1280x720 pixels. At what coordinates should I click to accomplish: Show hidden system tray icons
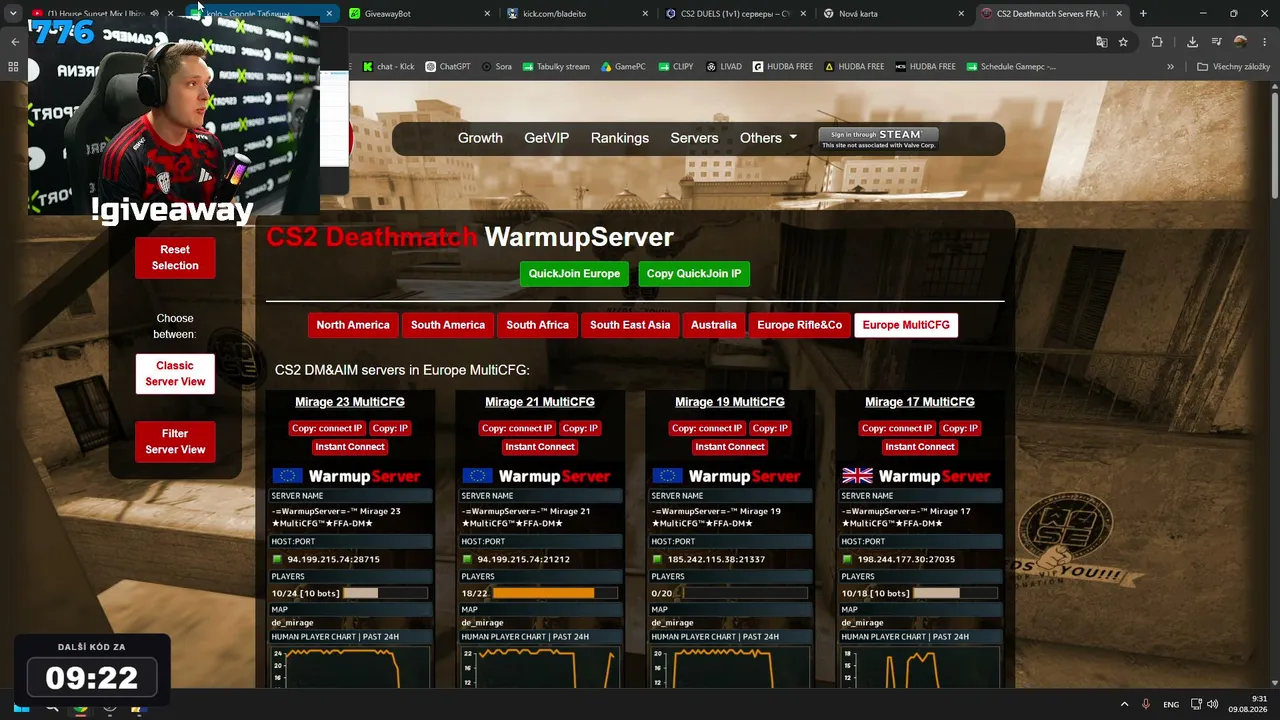[x=1124, y=704]
